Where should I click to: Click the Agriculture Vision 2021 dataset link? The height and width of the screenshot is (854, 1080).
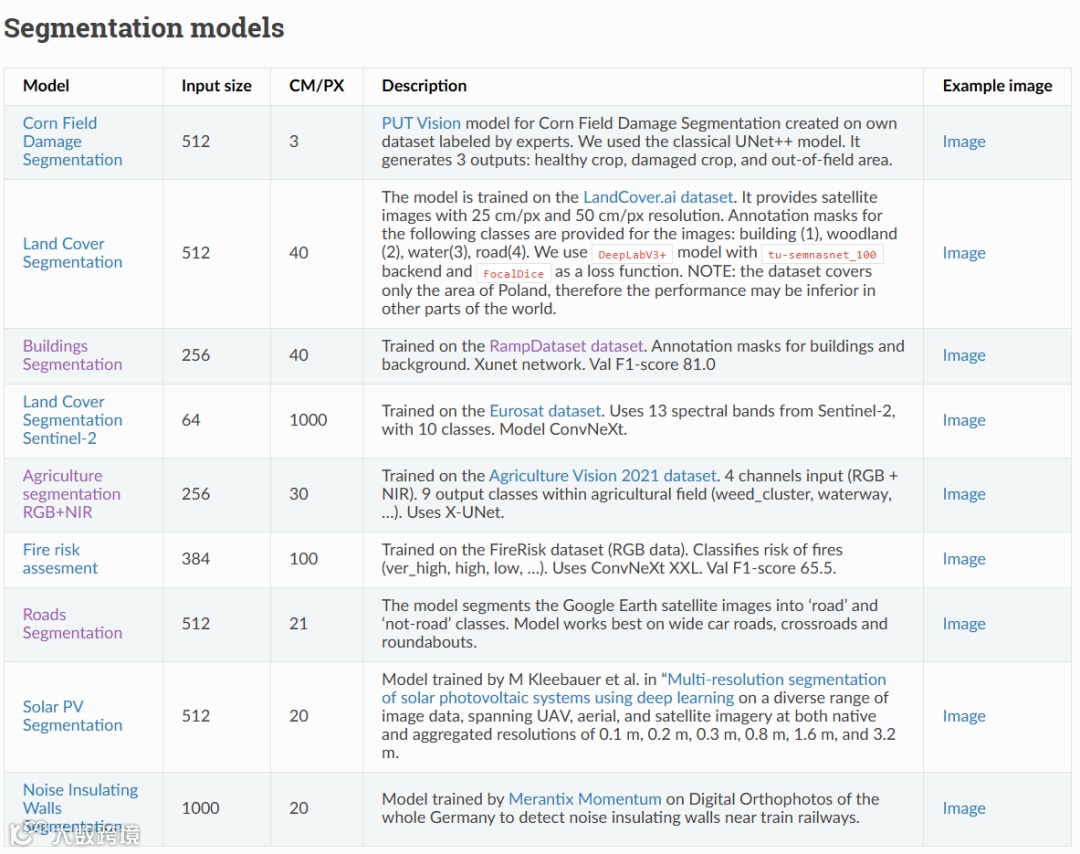point(603,476)
